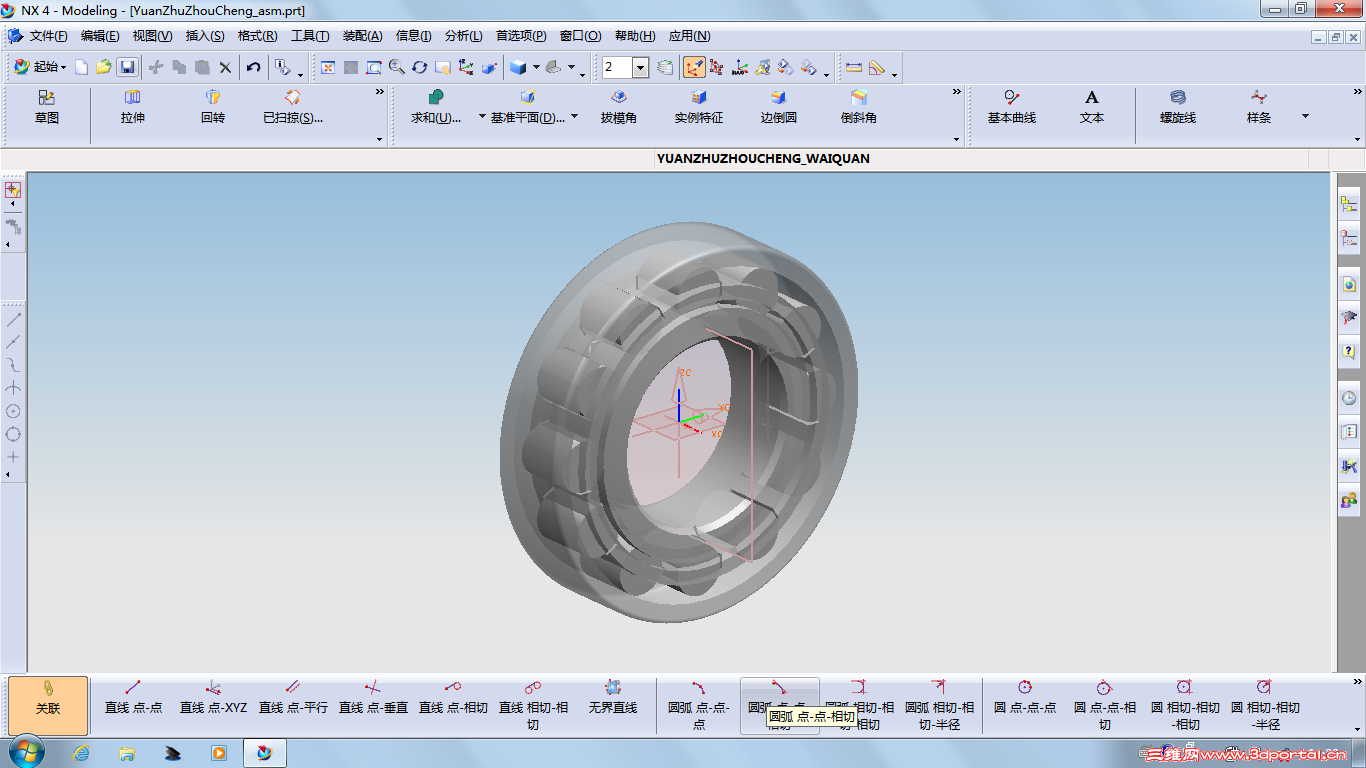Click the Fit view toolbar icon
Image resolution: width=1366 pixels, height=768 pixels.
(x=327, y=67)
